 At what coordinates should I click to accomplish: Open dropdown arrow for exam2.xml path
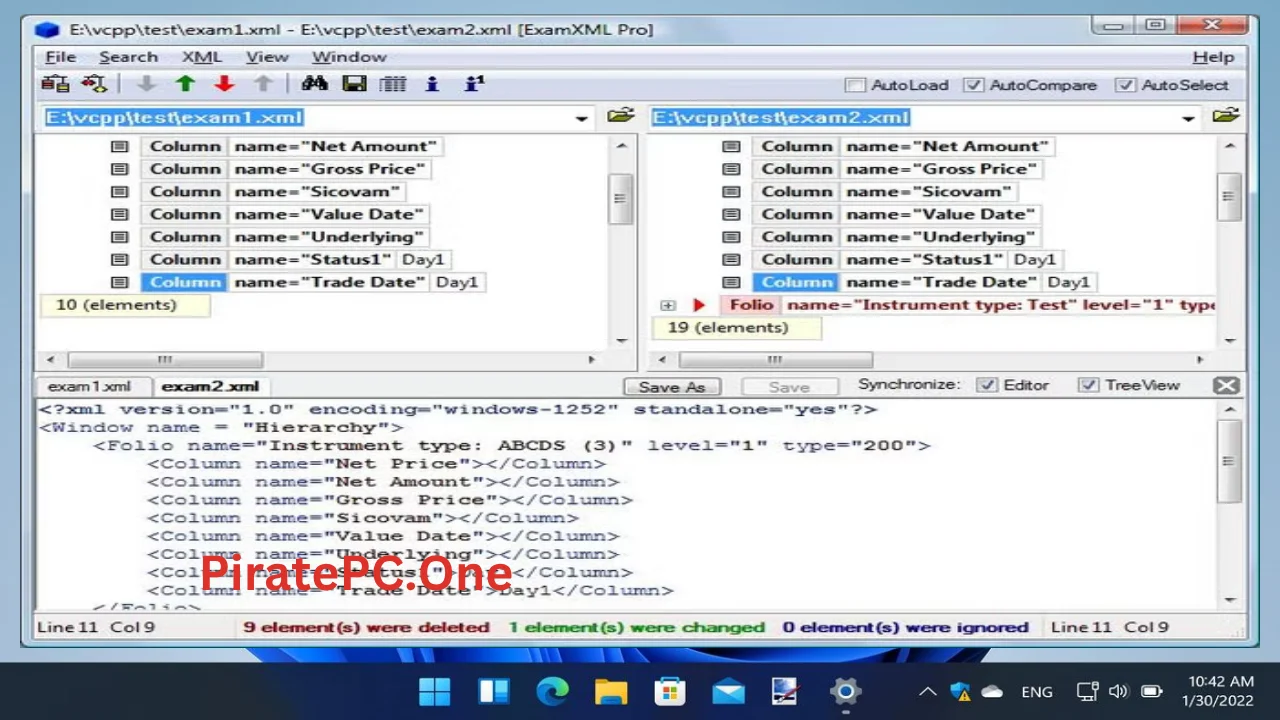point(1188,118)
